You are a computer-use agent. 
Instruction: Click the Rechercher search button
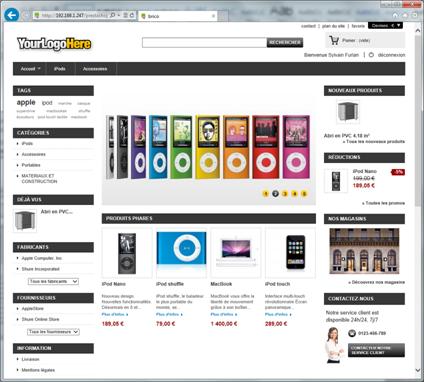285,42
